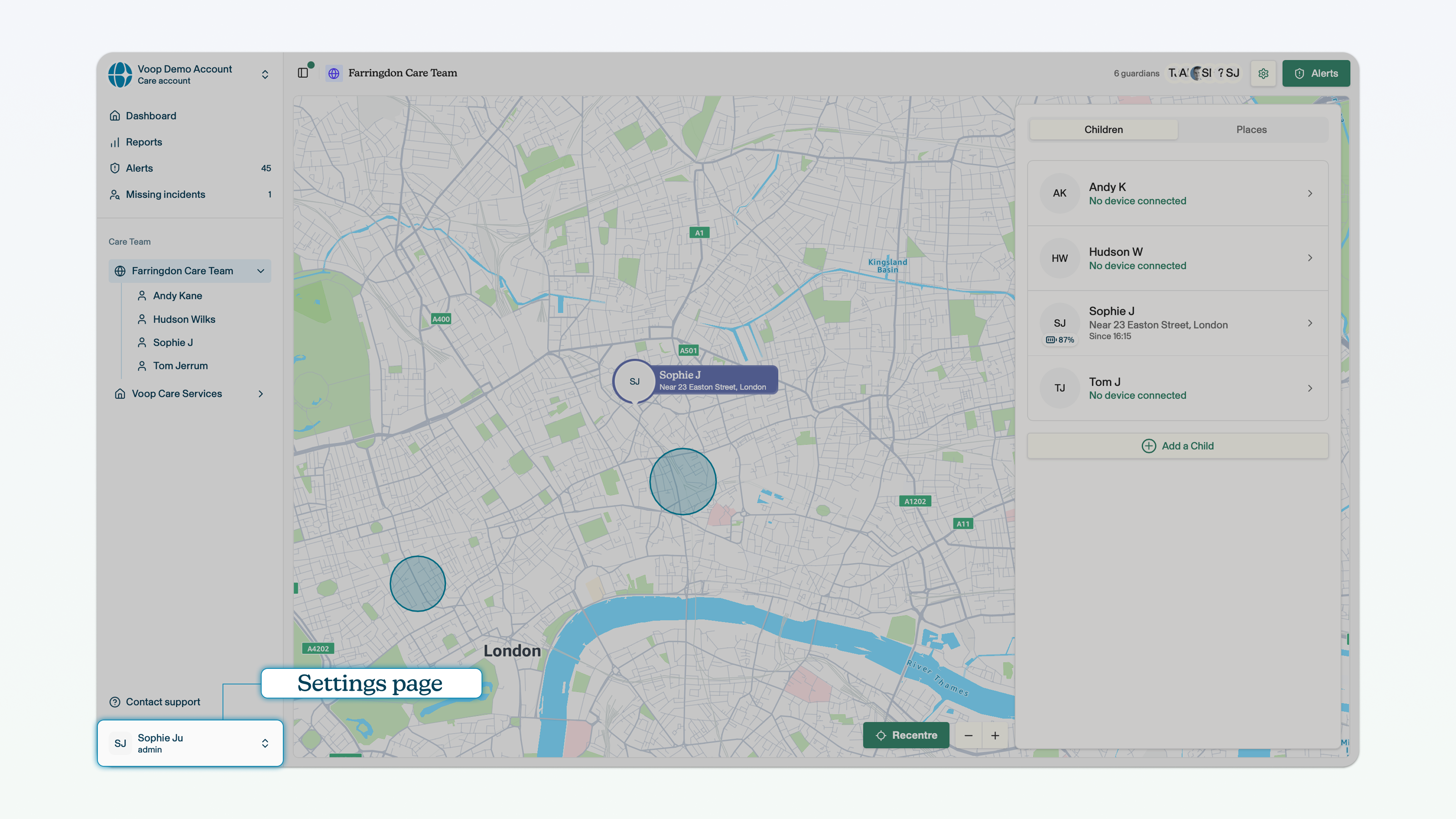Image resolution: width=1456 pixels, height=819 pixels.
Task: Open Hudson W child details chevron
Action: (x=1310, y=258)
